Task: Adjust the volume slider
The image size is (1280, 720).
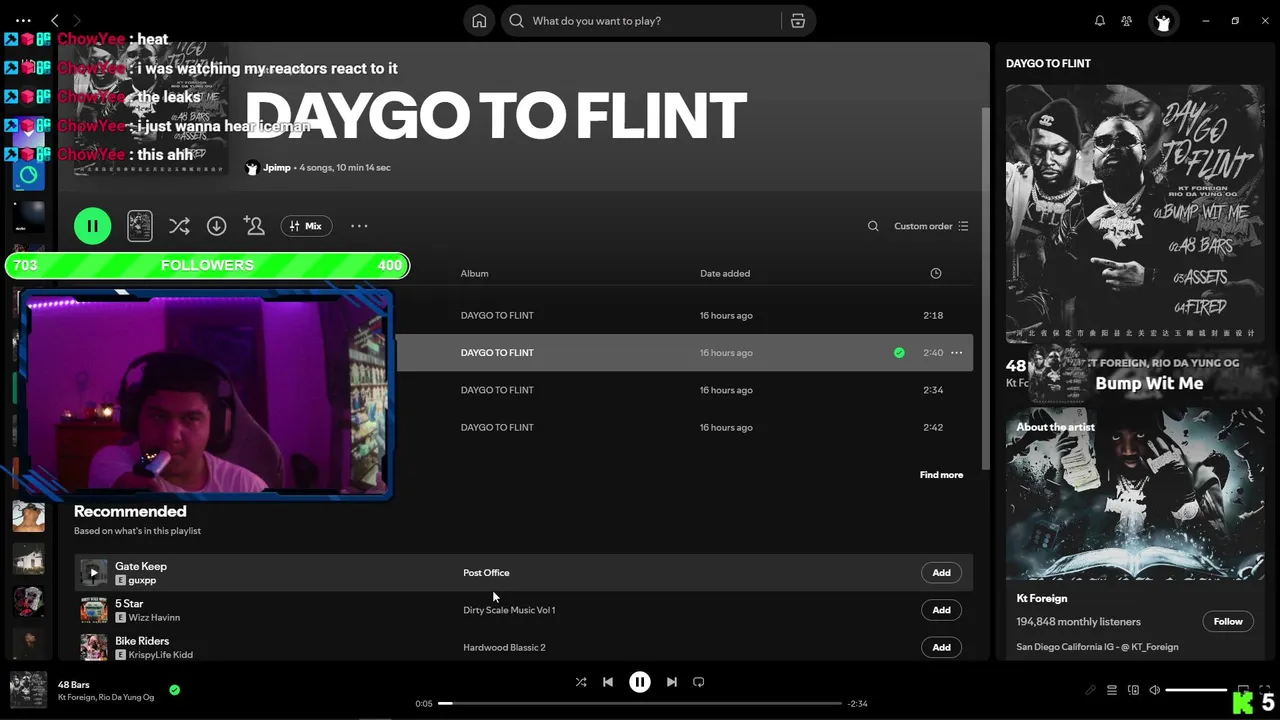Action: coord(1196,690)
